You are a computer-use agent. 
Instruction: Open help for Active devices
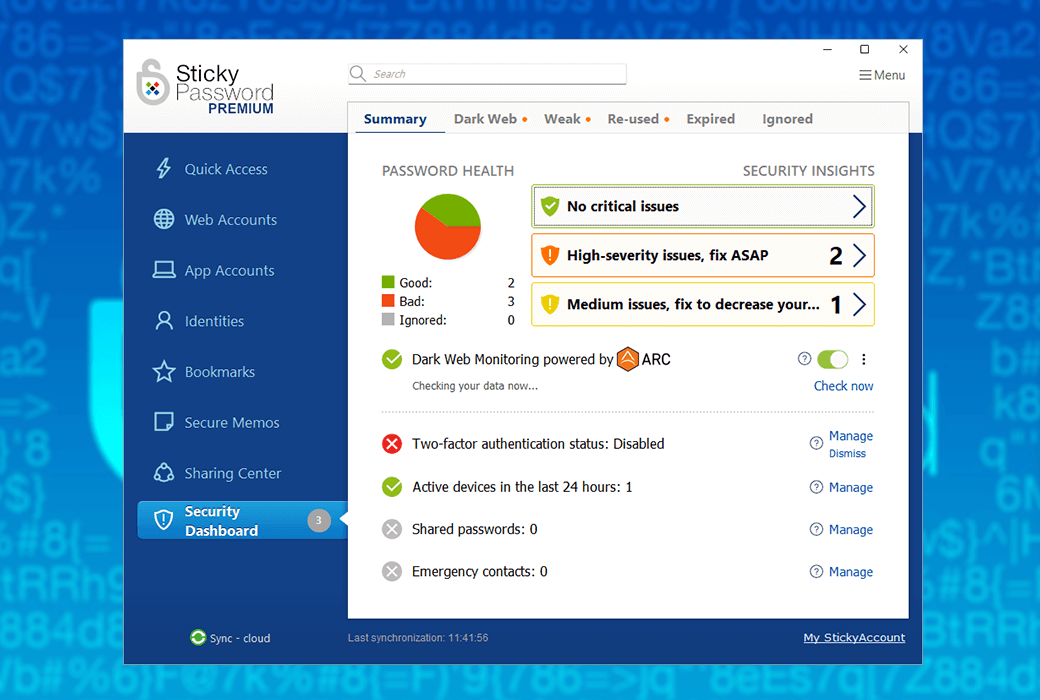pos(816,487)
